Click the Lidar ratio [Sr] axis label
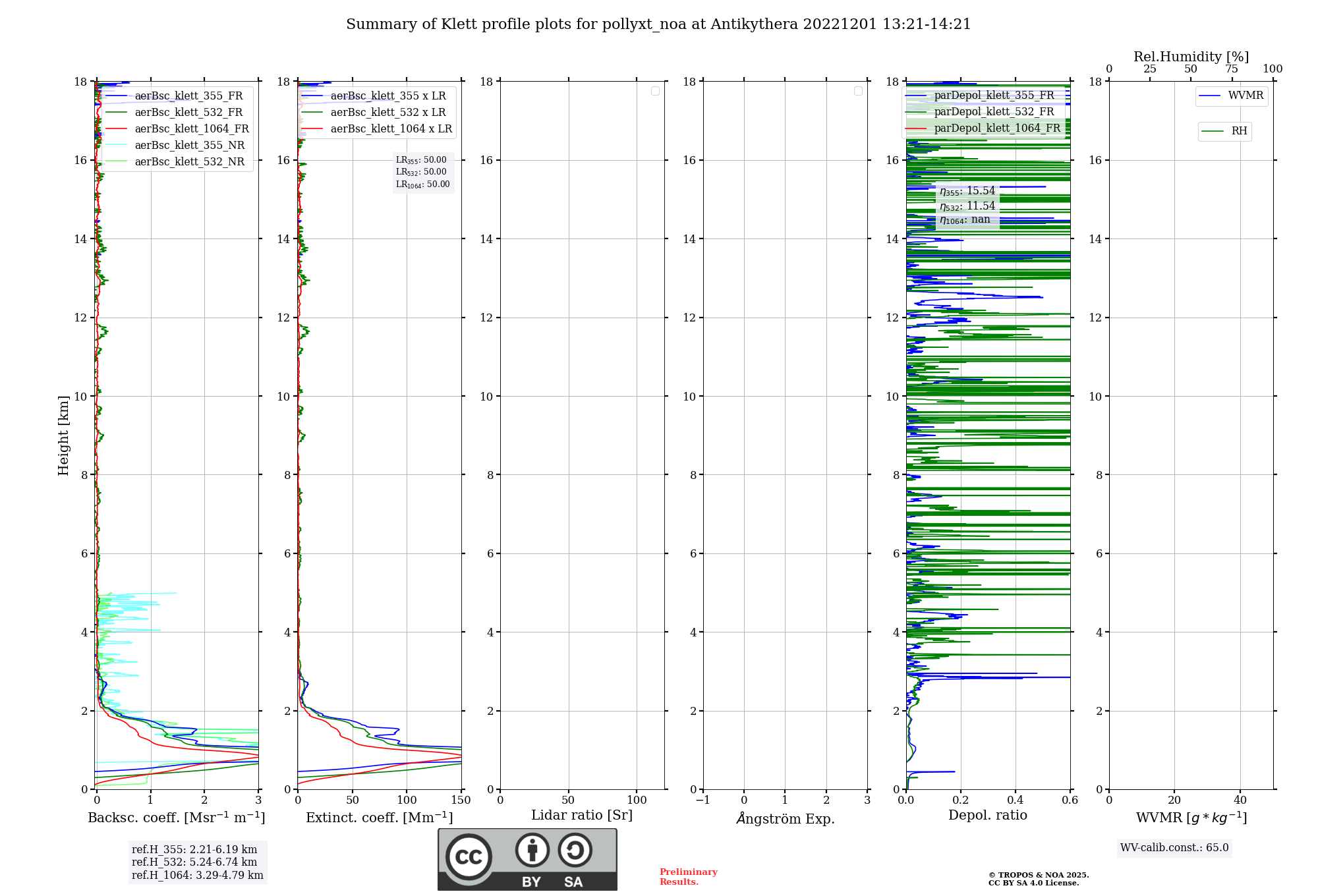The image size is (1318, 896). tap(582, 816)
